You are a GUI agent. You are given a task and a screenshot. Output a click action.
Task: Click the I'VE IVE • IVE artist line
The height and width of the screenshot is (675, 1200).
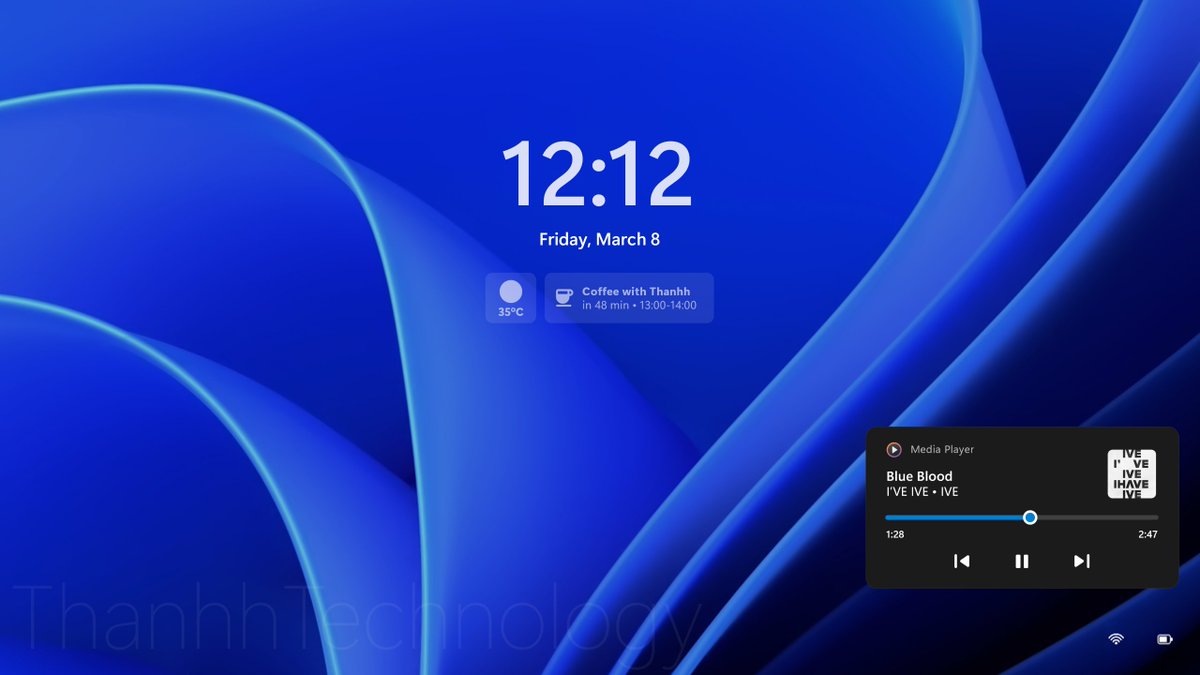922,492
